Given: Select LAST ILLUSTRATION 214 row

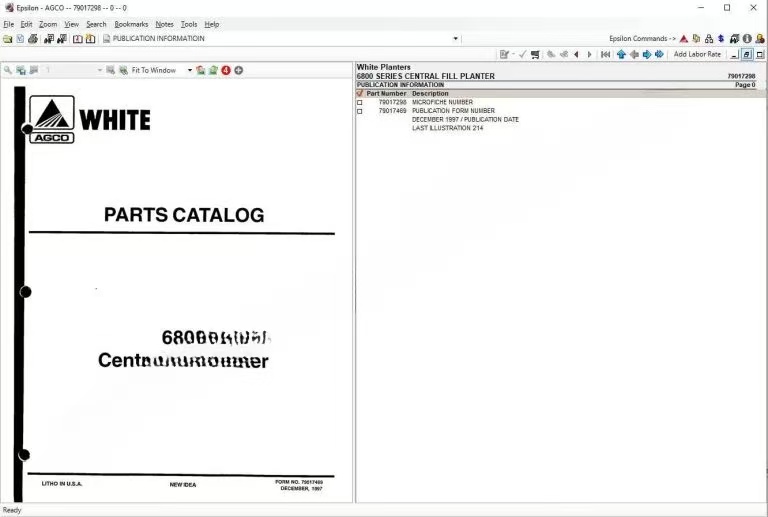Looking at the screenshot, I should 448,128.
